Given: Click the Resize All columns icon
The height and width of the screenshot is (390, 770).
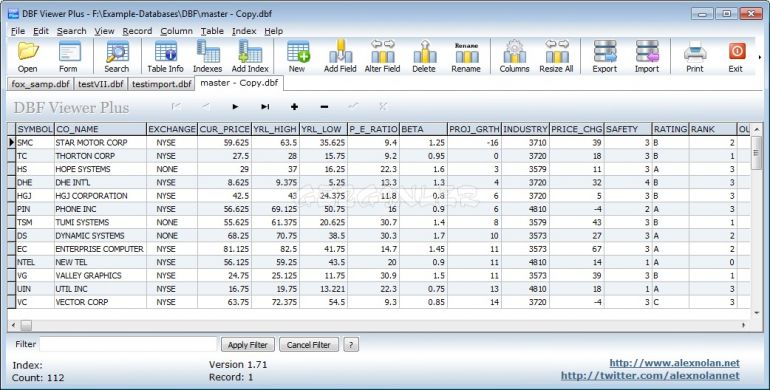Looking at the screenshot, I should tap(556, 57).
